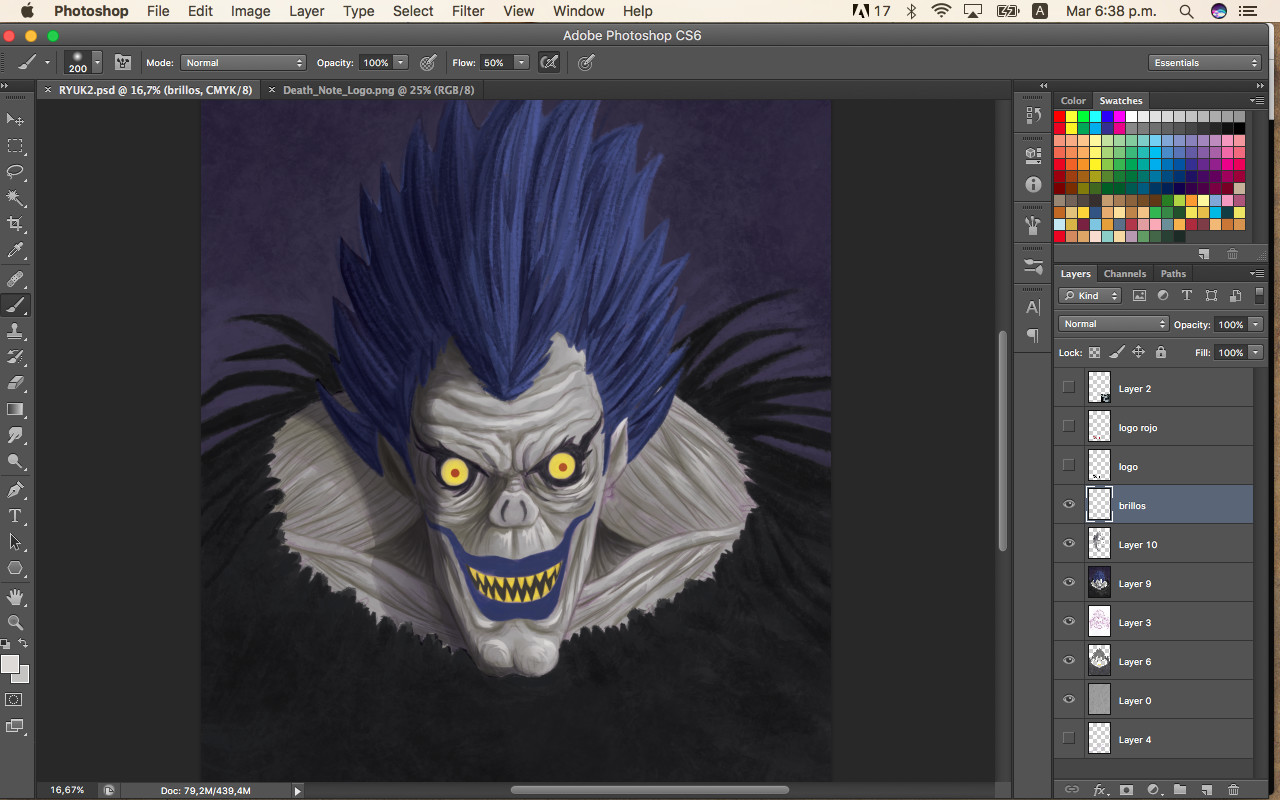
Task: Select the Move tool
Action: 15,119
